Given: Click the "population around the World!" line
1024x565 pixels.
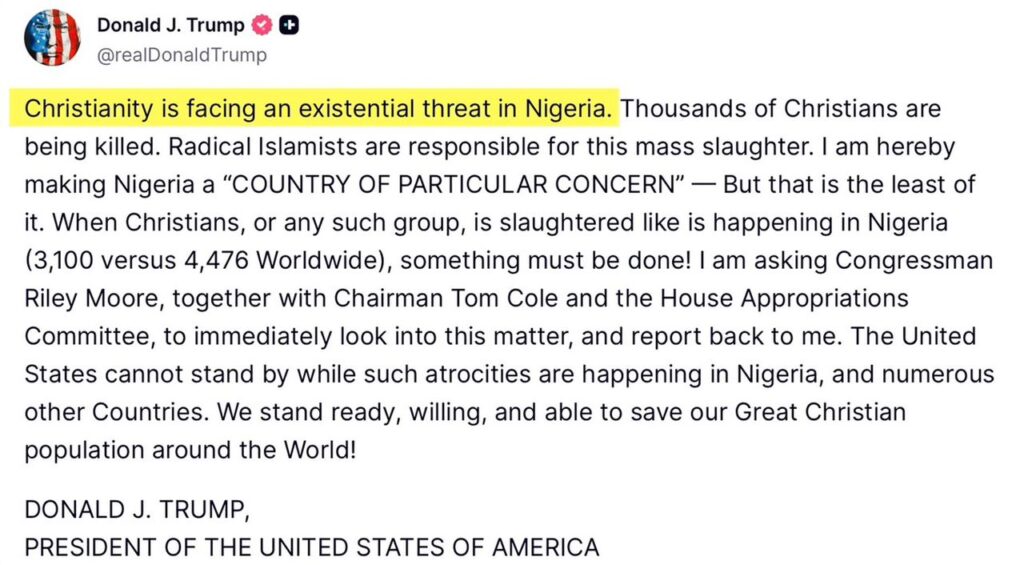Looking at the screenshot, I should tap(190, 450).
